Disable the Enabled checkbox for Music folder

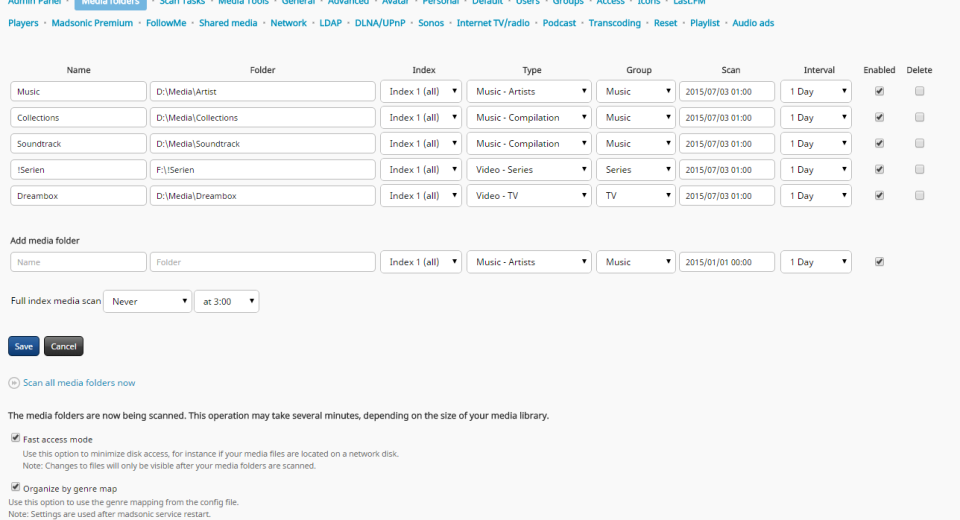(879, 91)
